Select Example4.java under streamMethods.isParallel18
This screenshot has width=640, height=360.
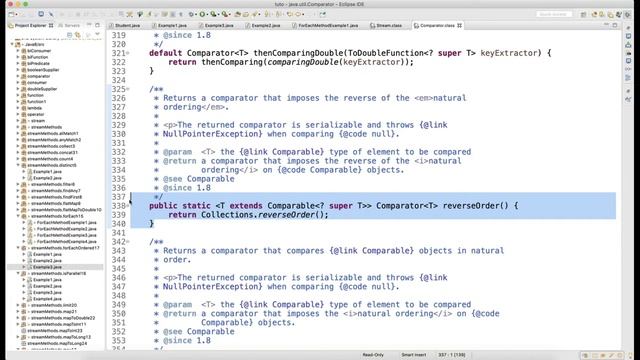pos(47,299)
